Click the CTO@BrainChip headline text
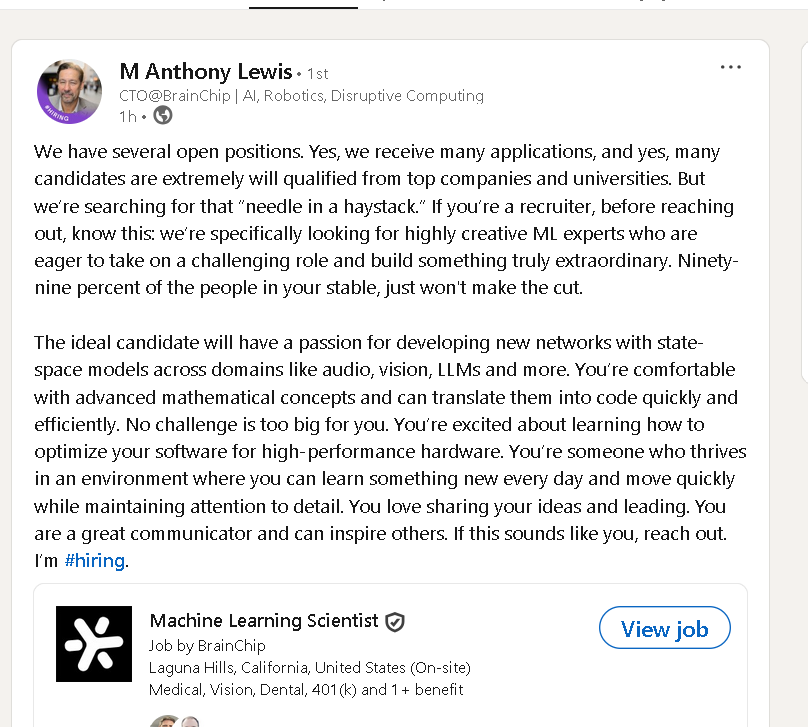The width and height of the screenshot is (808, 727). coord(301,96)
